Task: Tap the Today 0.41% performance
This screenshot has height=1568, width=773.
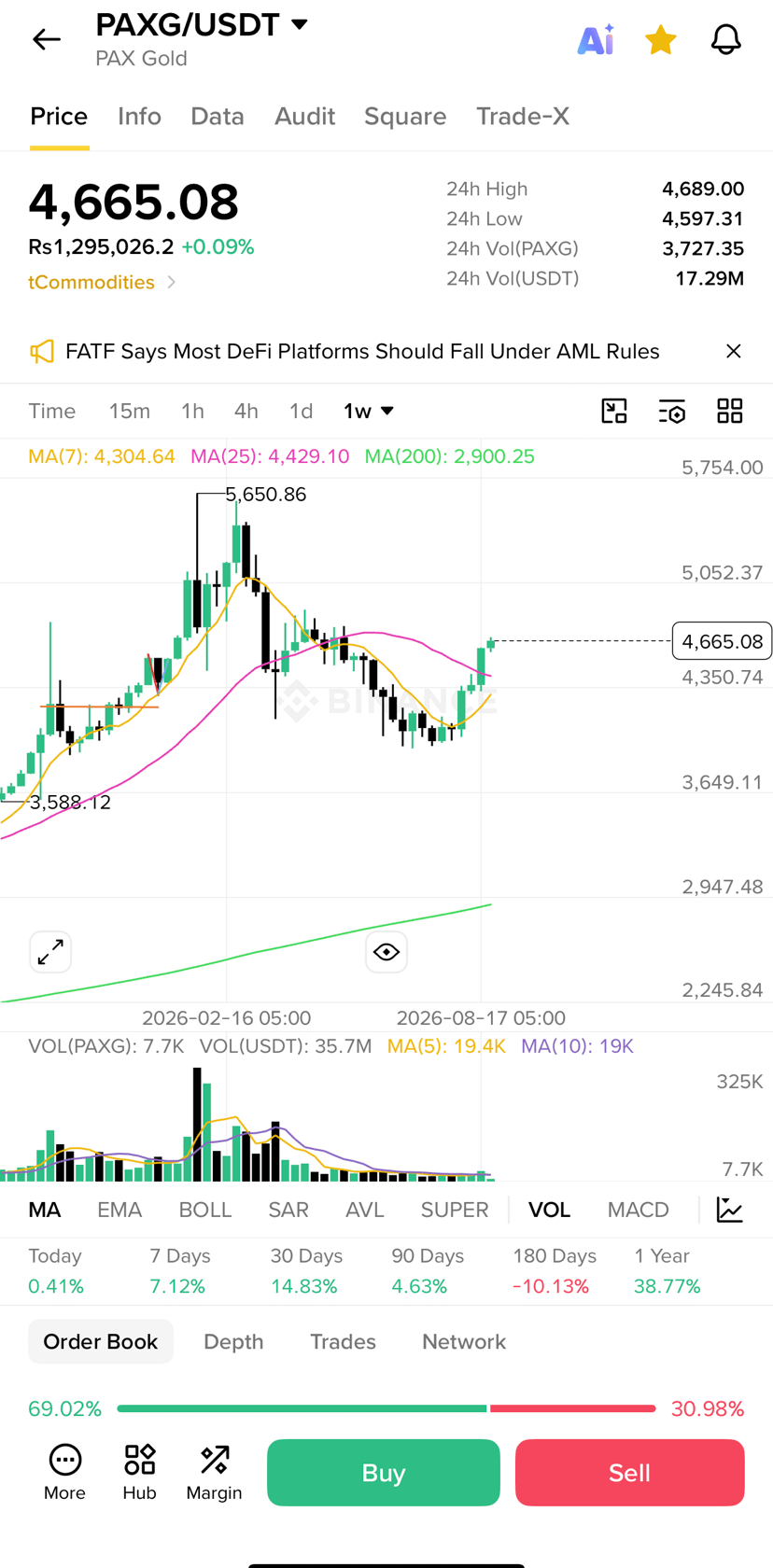Action: click(x=56, y=1271)
